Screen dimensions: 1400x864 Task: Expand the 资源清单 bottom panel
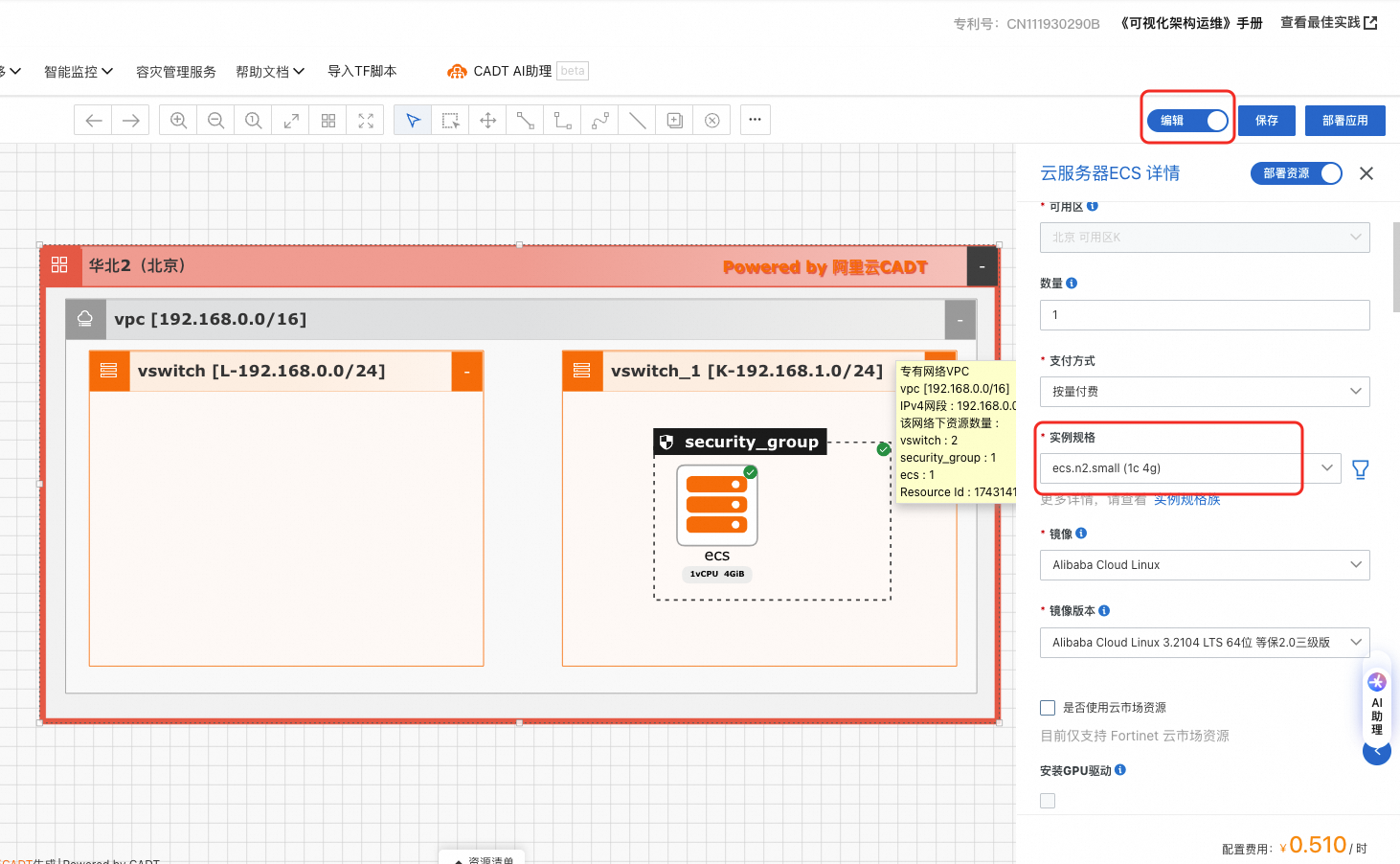[482, 859]
